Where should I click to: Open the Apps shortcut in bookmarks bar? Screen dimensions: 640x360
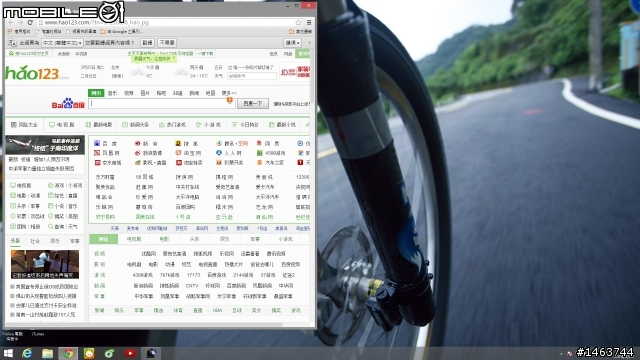19,31
